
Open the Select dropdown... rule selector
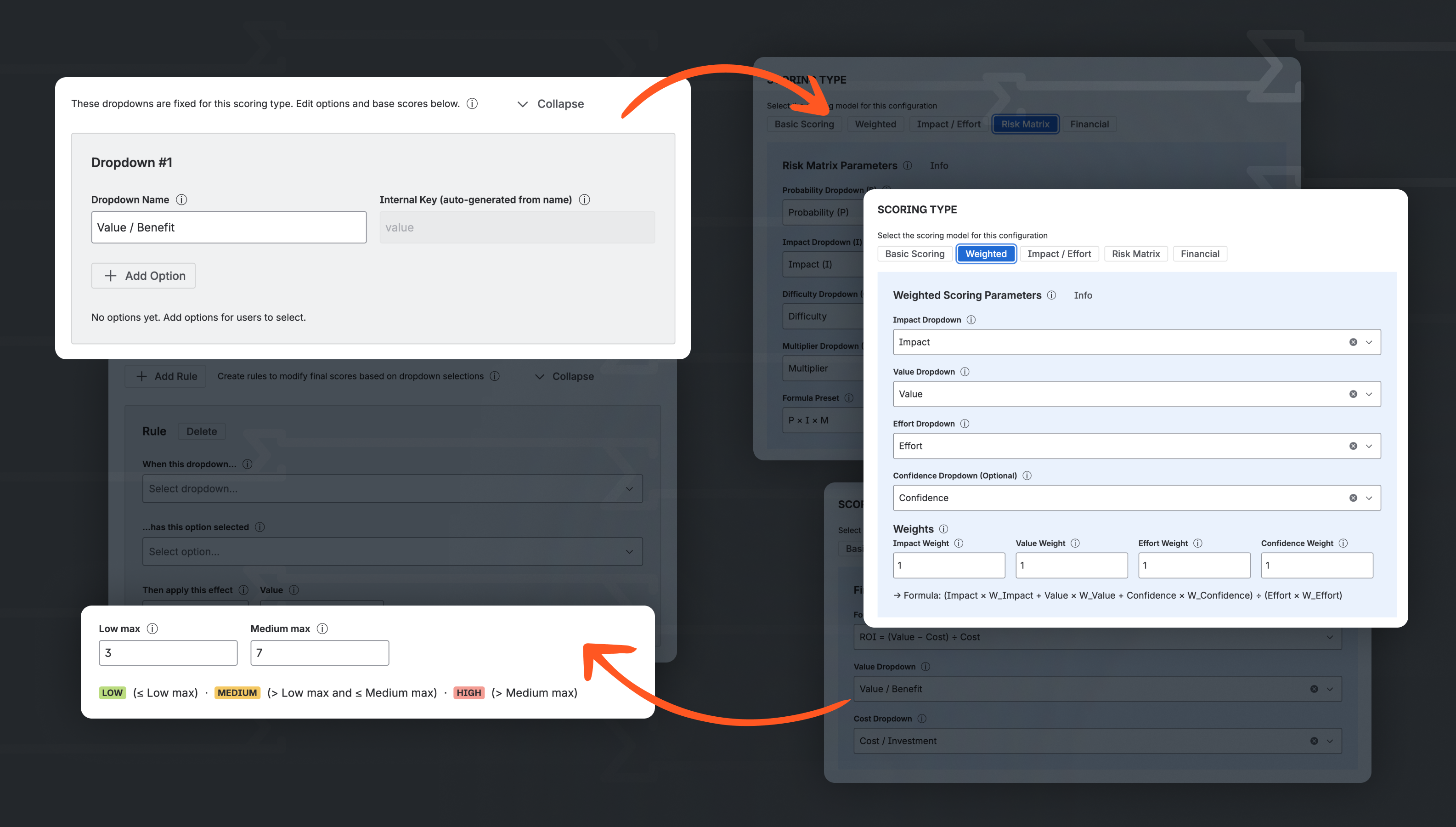click(393, 488)
